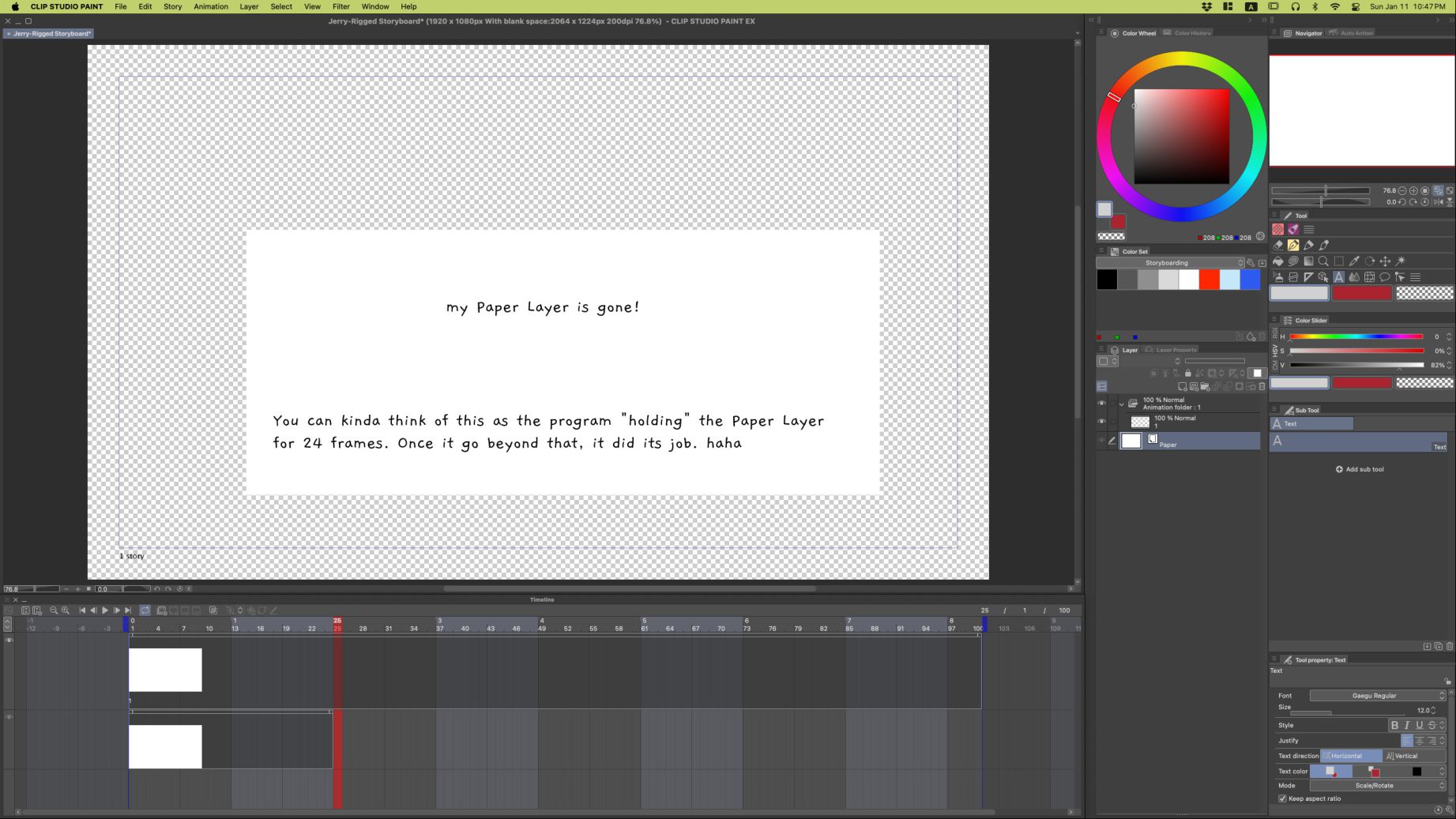Screen dimensions: 1456x819
Task: Select the Eyedropper tool
Action: coord(1354,261)
